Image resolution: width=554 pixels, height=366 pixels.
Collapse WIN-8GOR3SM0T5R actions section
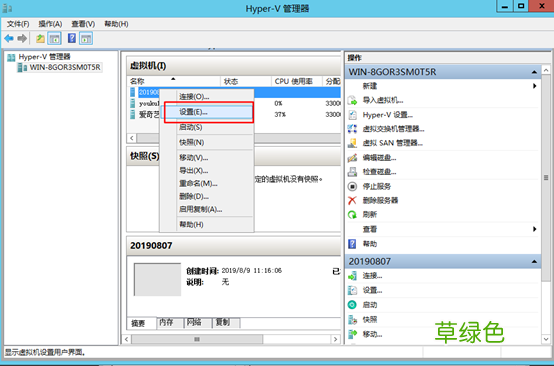tap(534, 72)
